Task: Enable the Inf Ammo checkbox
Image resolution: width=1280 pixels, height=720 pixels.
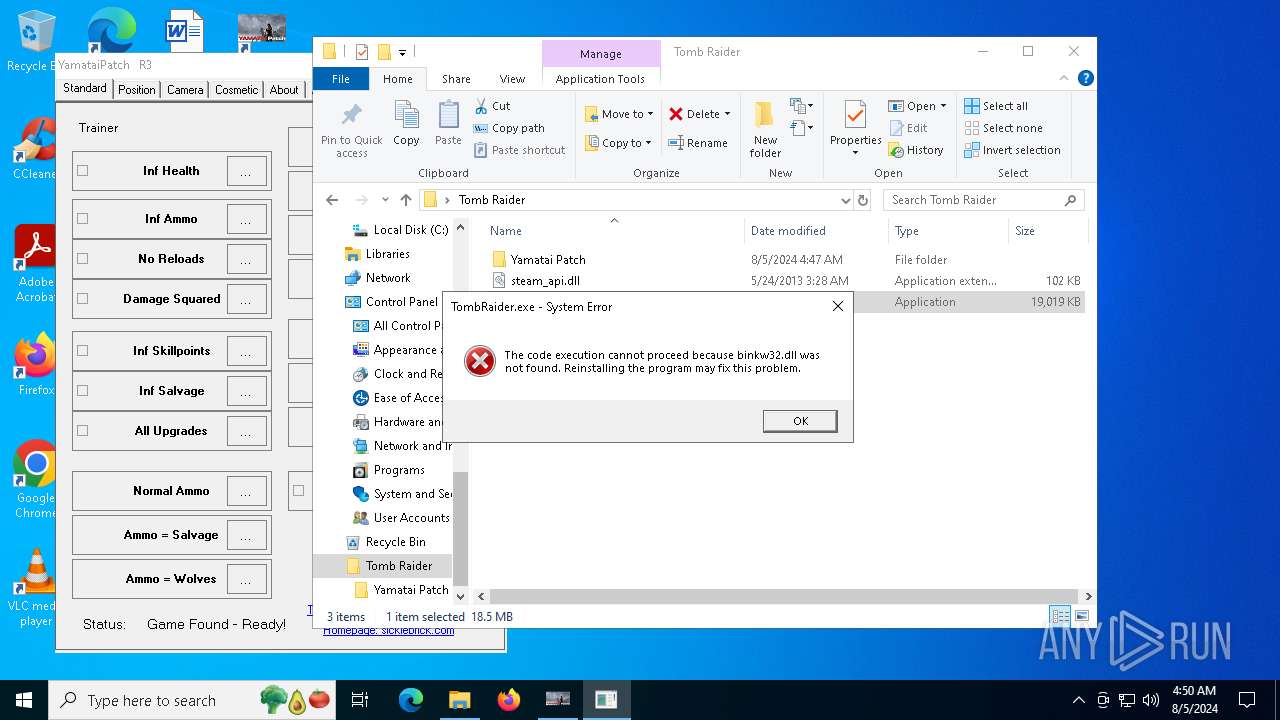Action: click(x=82, y=219)
